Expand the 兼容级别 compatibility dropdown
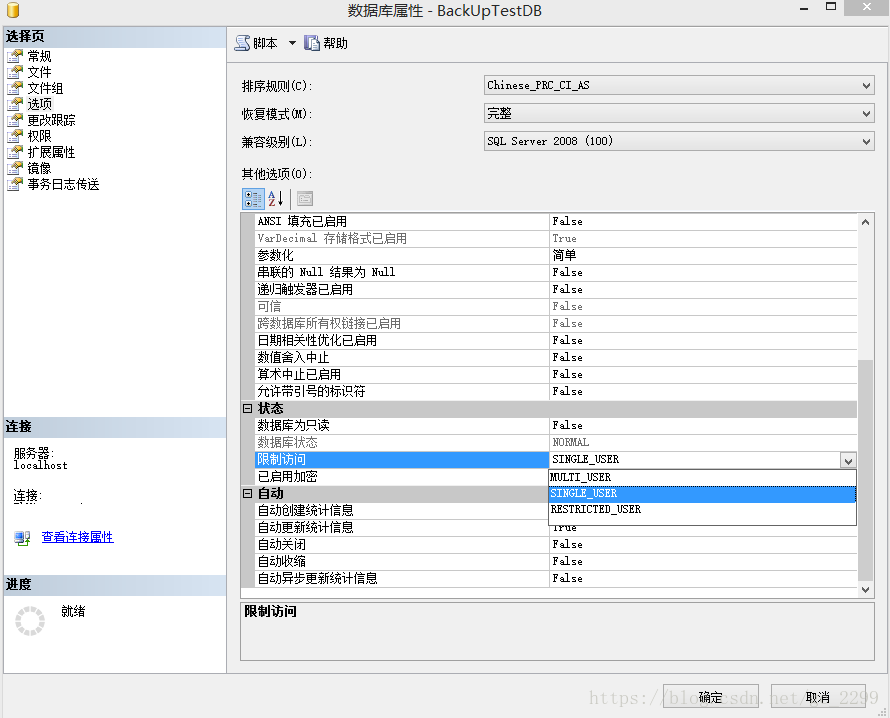Viewport: 890px width, 718px height. tap(866, 142)
